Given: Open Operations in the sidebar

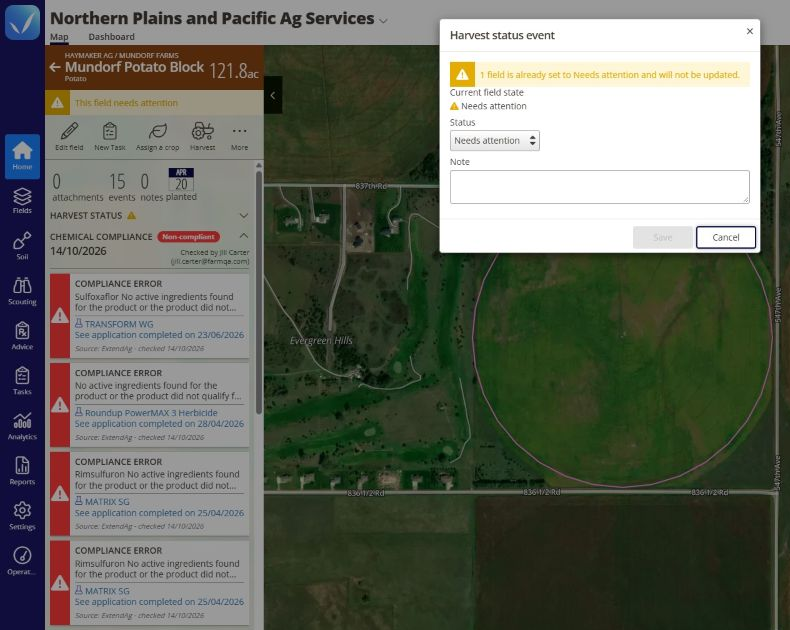Looking at the screenshot, I should pos(22,560).
